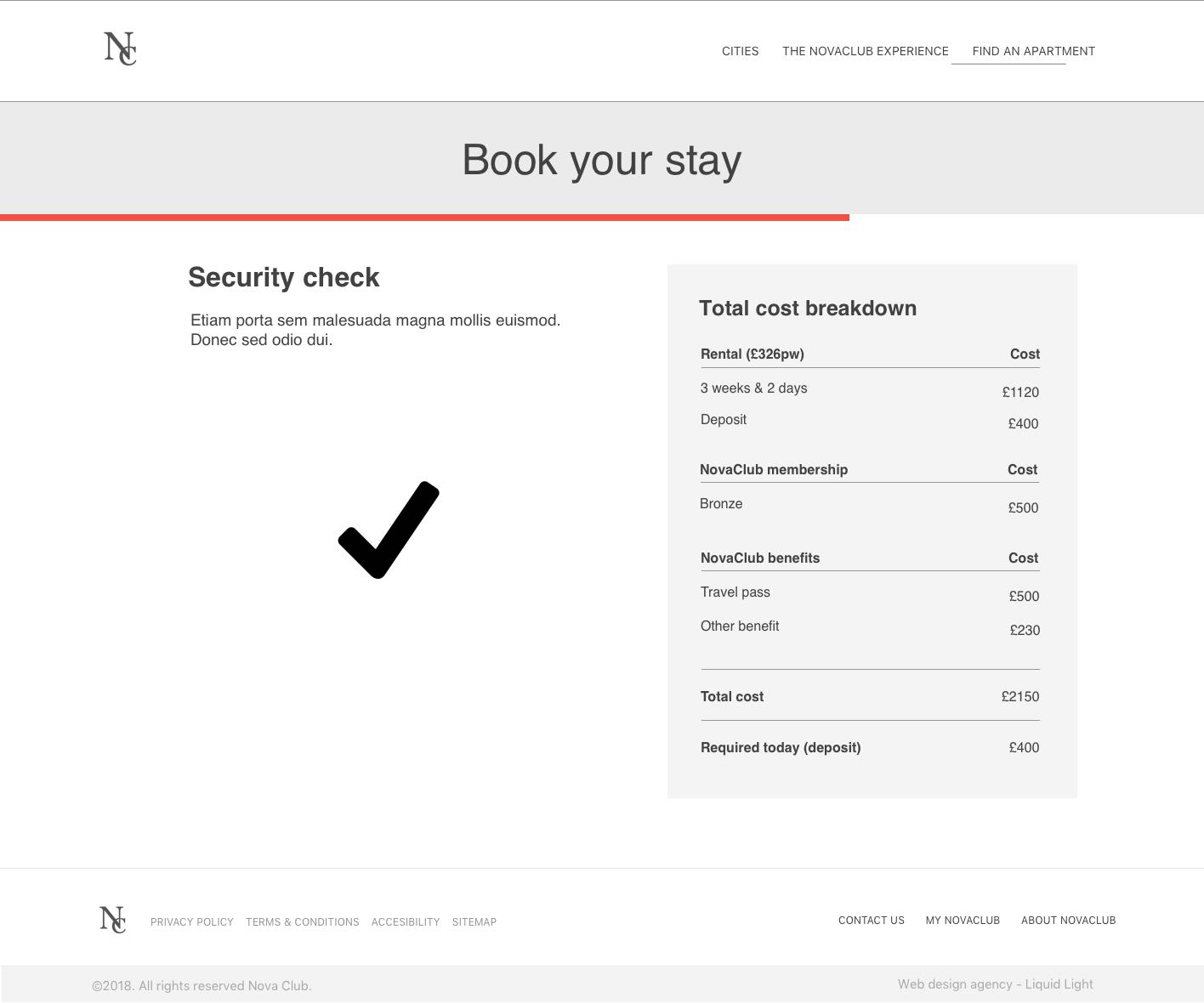
Task: Open the About NovaClub link
Action: 1068,921
